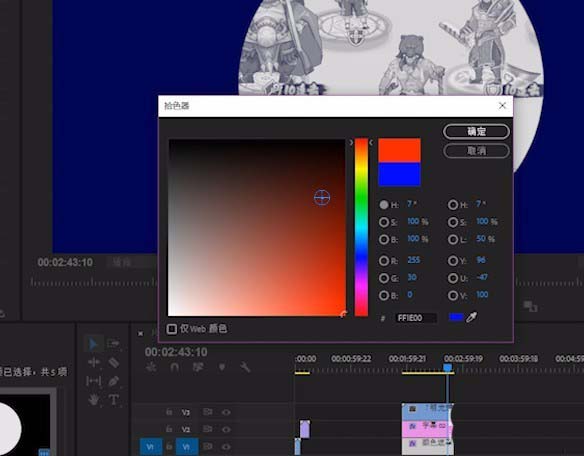Toggle the timeline Snap magnet icon
584x456 pixels.
(174, 367)
